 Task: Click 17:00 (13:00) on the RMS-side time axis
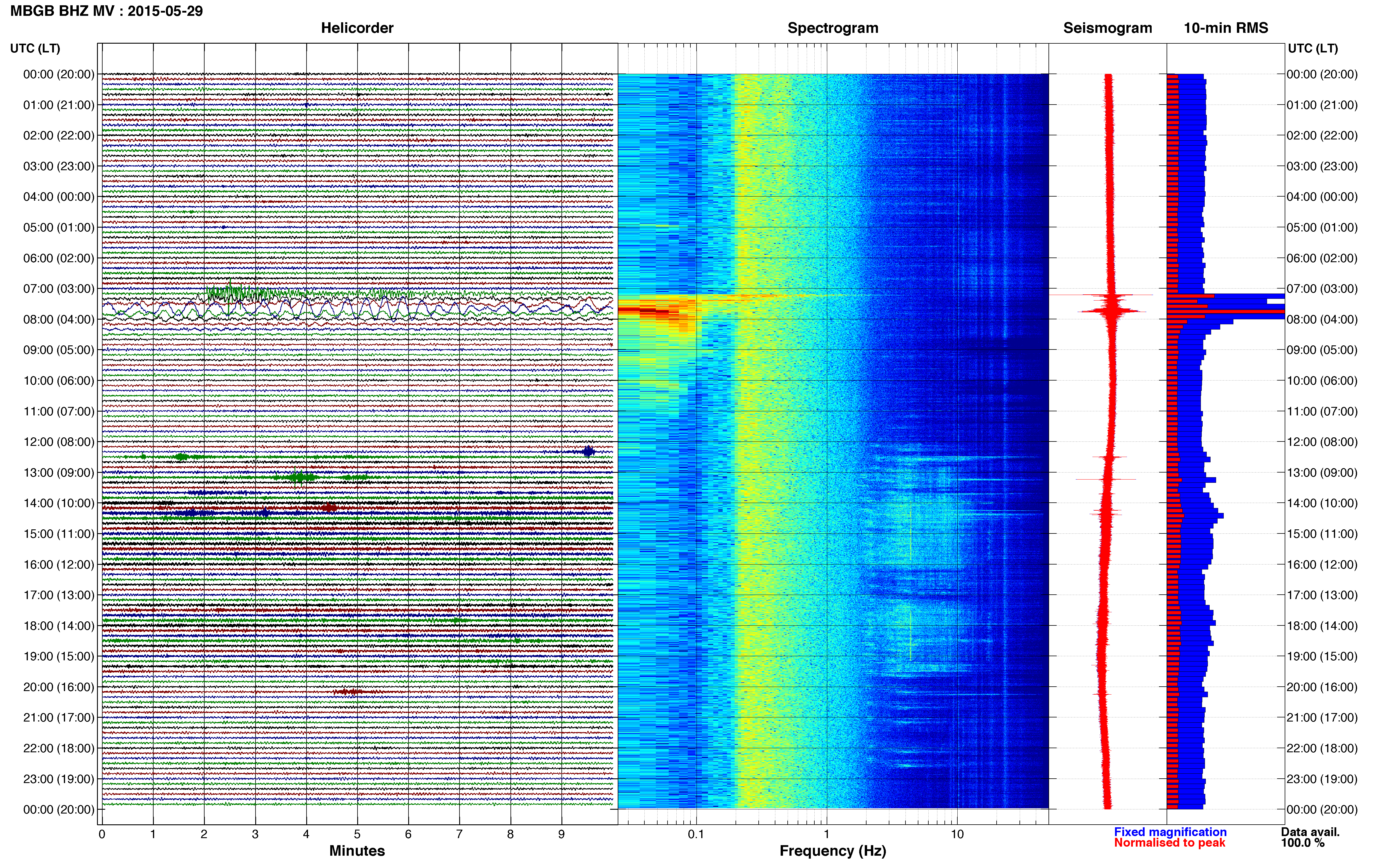tap(1322, 595)
